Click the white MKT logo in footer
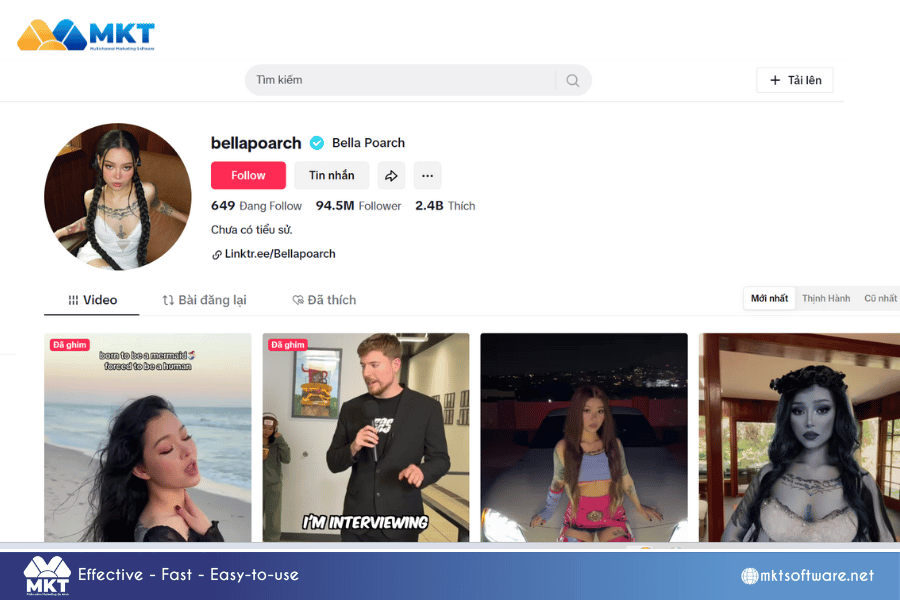 [47, 575]
